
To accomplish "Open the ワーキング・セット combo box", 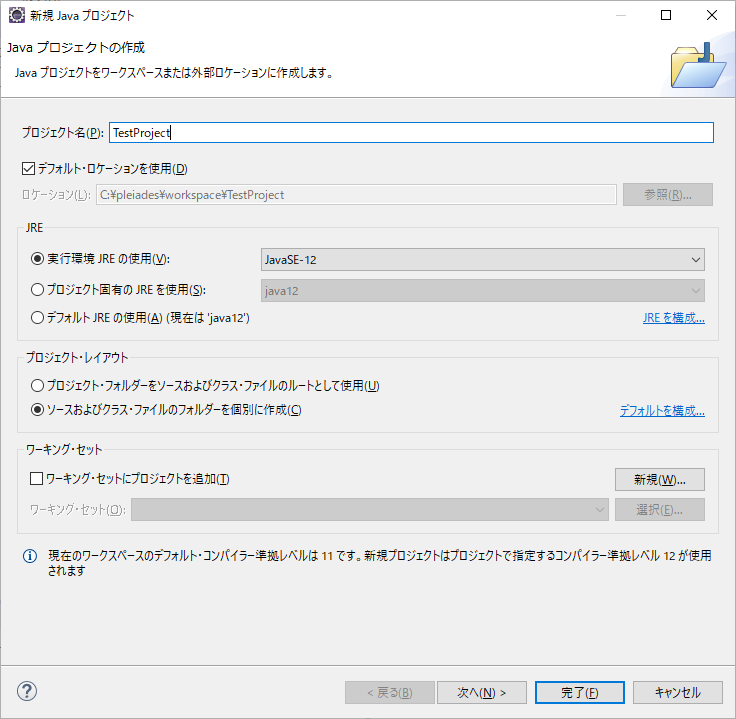I will (370, 510).
